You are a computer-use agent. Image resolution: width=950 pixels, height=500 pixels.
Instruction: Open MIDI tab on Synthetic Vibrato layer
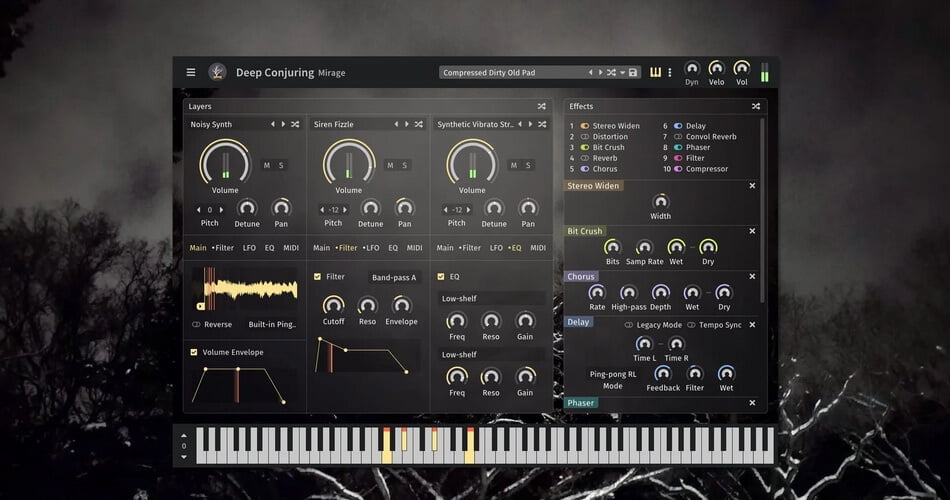[538, 247]
